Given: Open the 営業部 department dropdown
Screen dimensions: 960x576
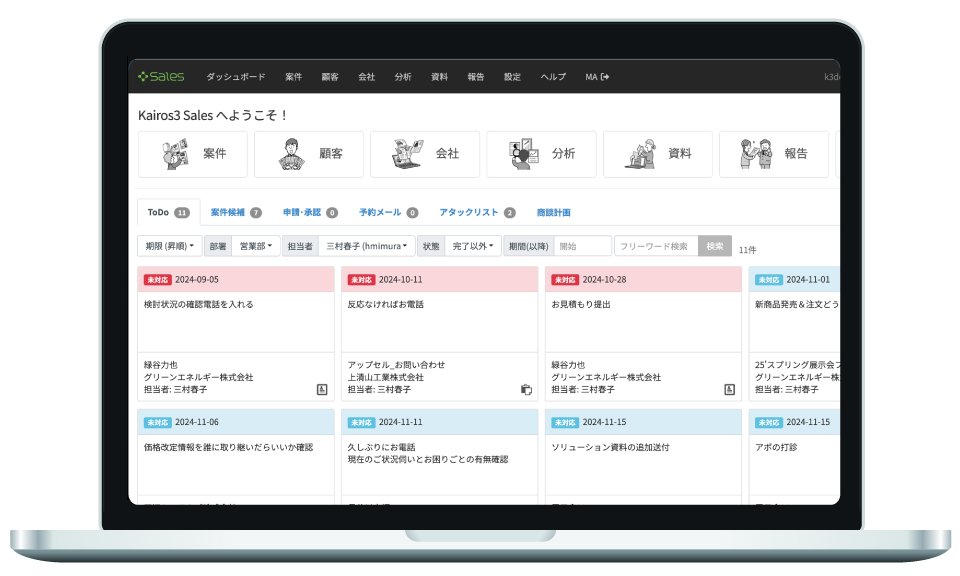Looking at the screenshot, I should pyautogui.click(x=255, y=246).
